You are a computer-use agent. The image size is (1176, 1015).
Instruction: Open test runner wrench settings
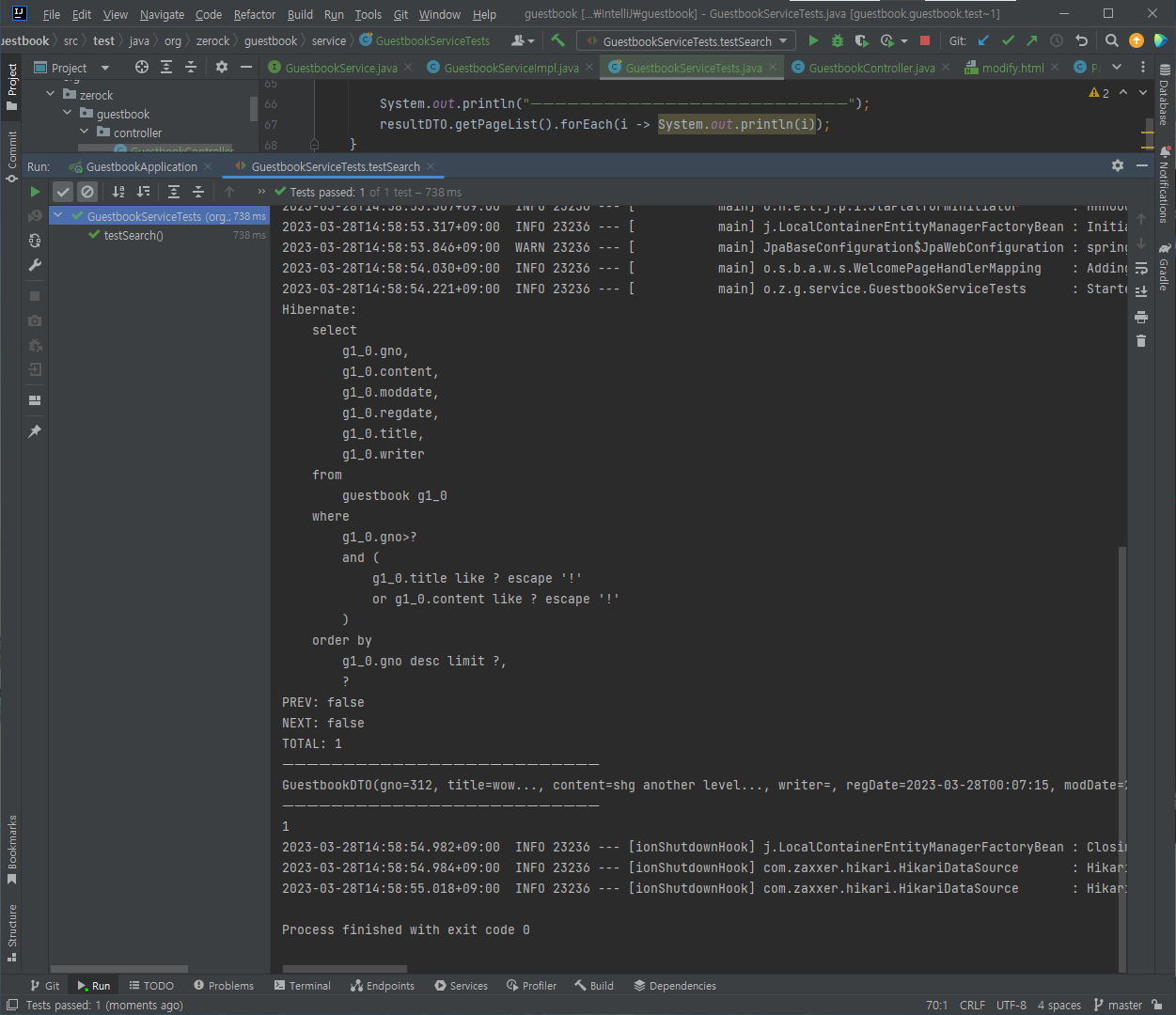click(35, 265)
